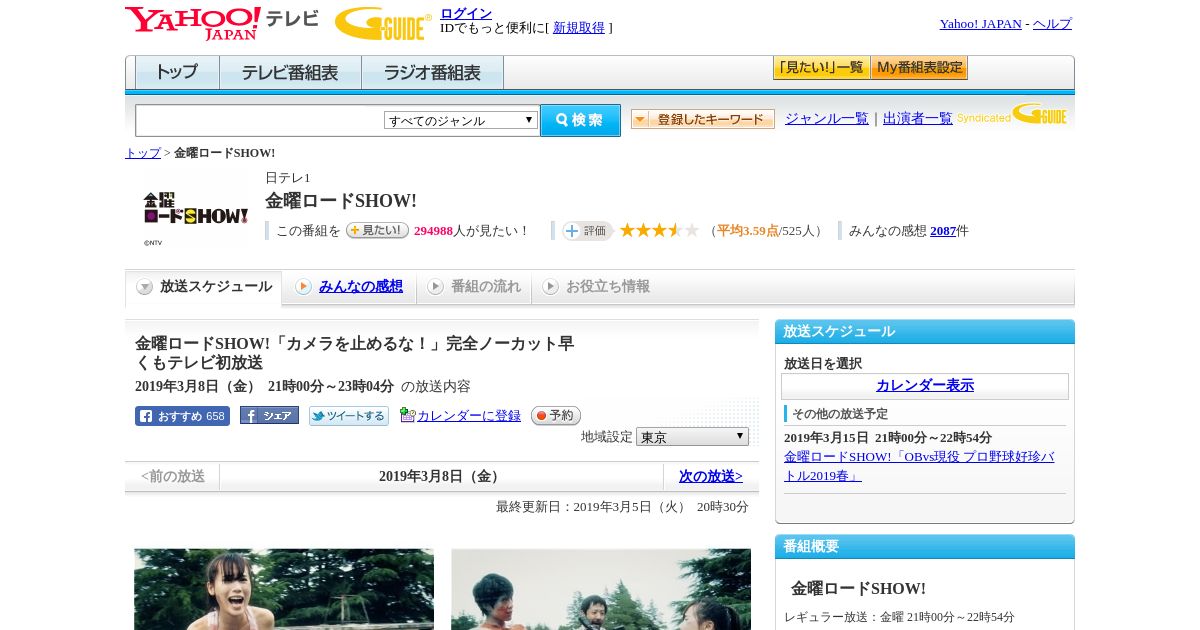Go to 次の放送> link
The height and width of the screenshot is (630, 1200).
pyautogui.click(x=711, y=477)
